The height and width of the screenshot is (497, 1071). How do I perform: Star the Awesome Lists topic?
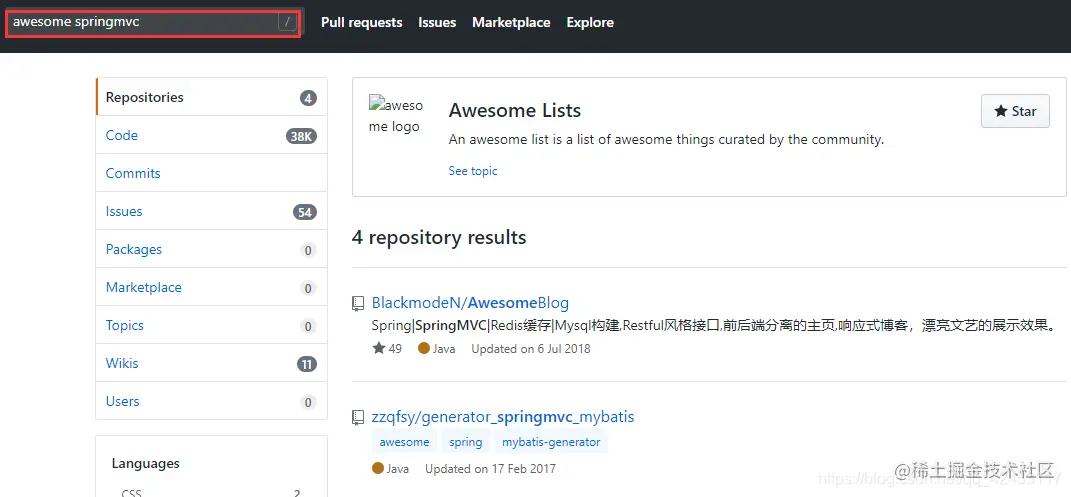pyautogui.click(x=1015, y=111)
